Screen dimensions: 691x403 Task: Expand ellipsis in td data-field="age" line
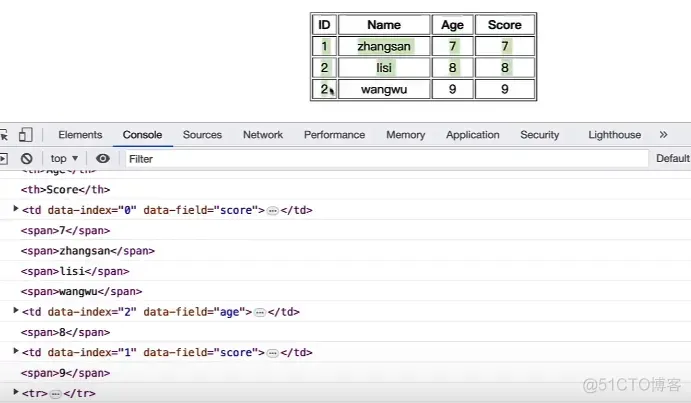click(260, 313)
